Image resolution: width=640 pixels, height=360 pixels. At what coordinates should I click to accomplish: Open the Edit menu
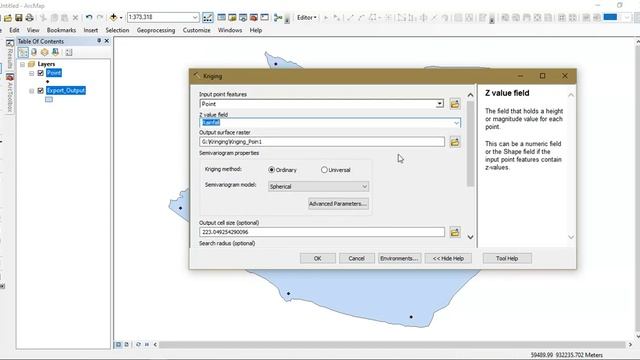point(14,30)
